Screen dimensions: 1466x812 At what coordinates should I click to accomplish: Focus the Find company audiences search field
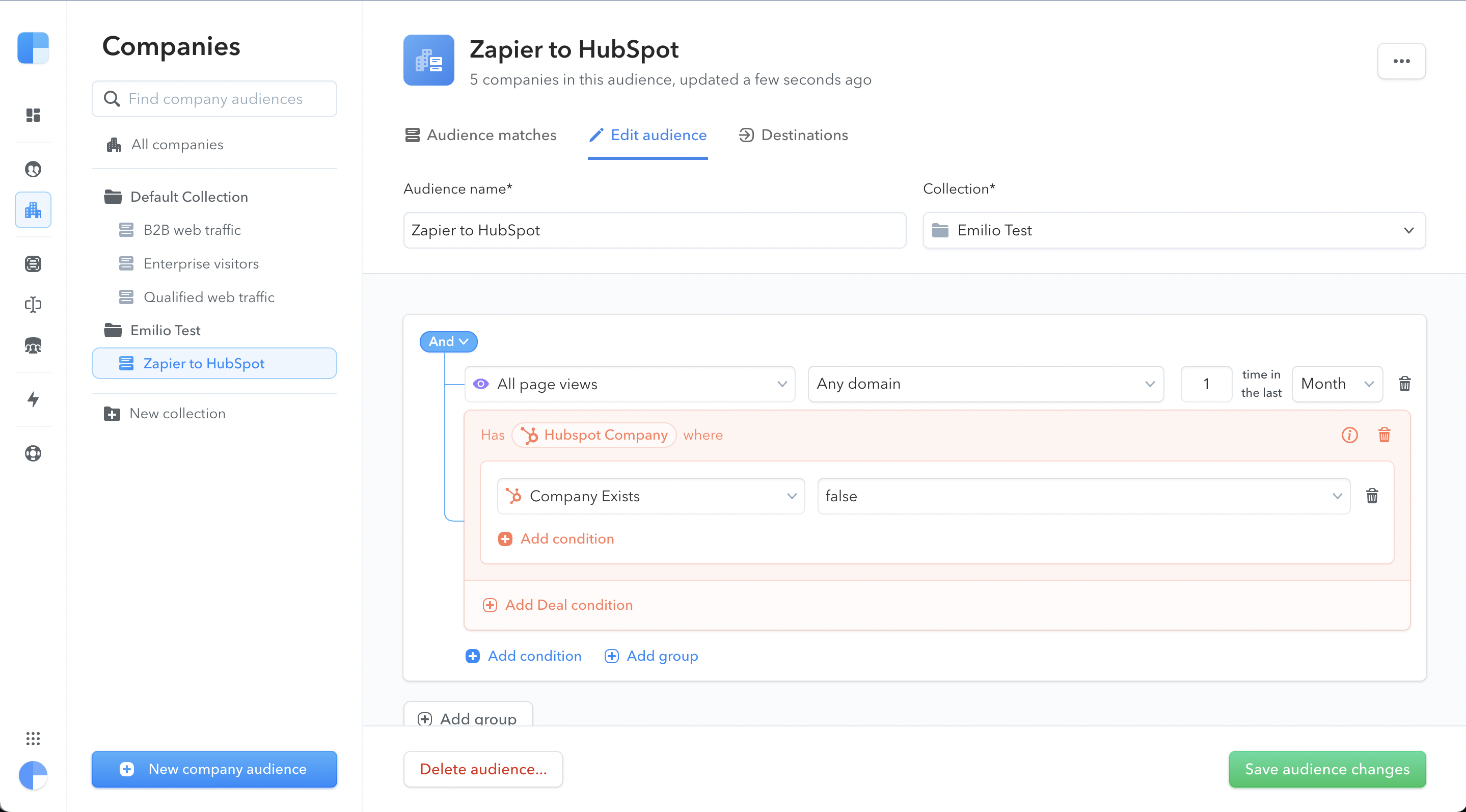(214, 99)
